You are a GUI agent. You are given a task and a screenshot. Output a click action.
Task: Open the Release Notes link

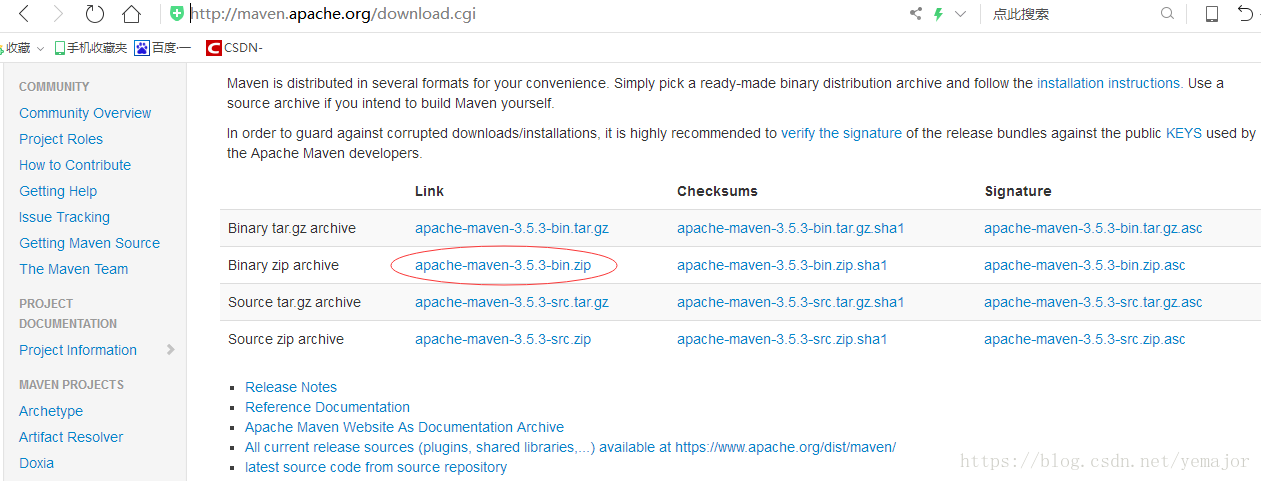[x=291, y=387]
